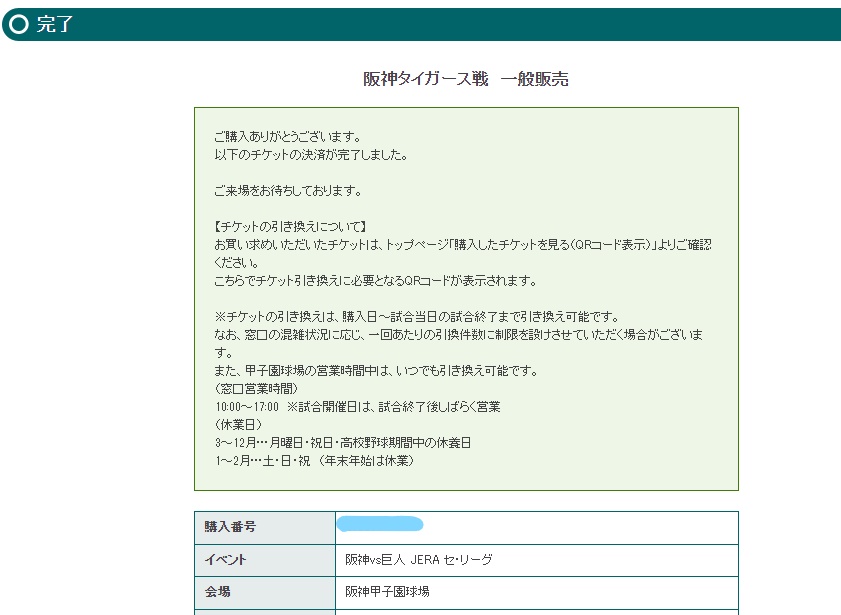Click the masked purchase number value

click(x=380, y=524)
